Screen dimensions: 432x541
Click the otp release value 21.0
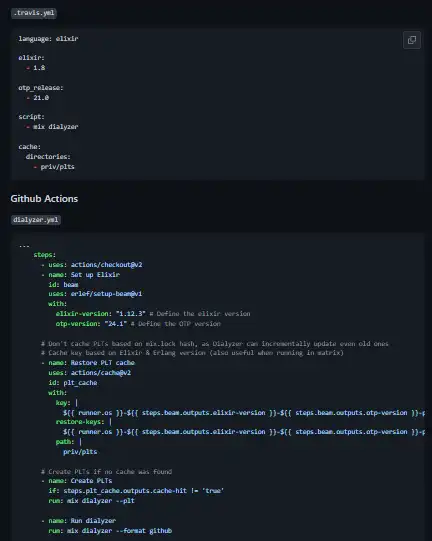point(41,98)
